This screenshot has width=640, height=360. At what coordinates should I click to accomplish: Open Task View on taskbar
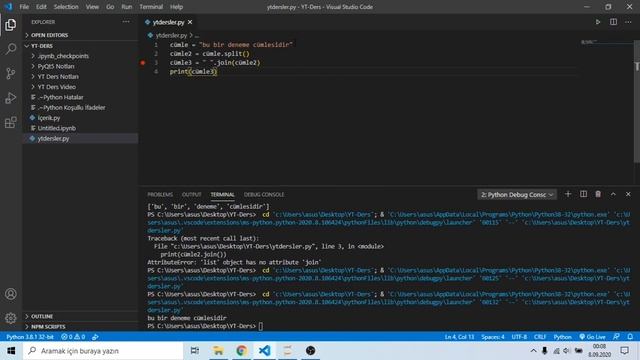[x=195, y=351]
